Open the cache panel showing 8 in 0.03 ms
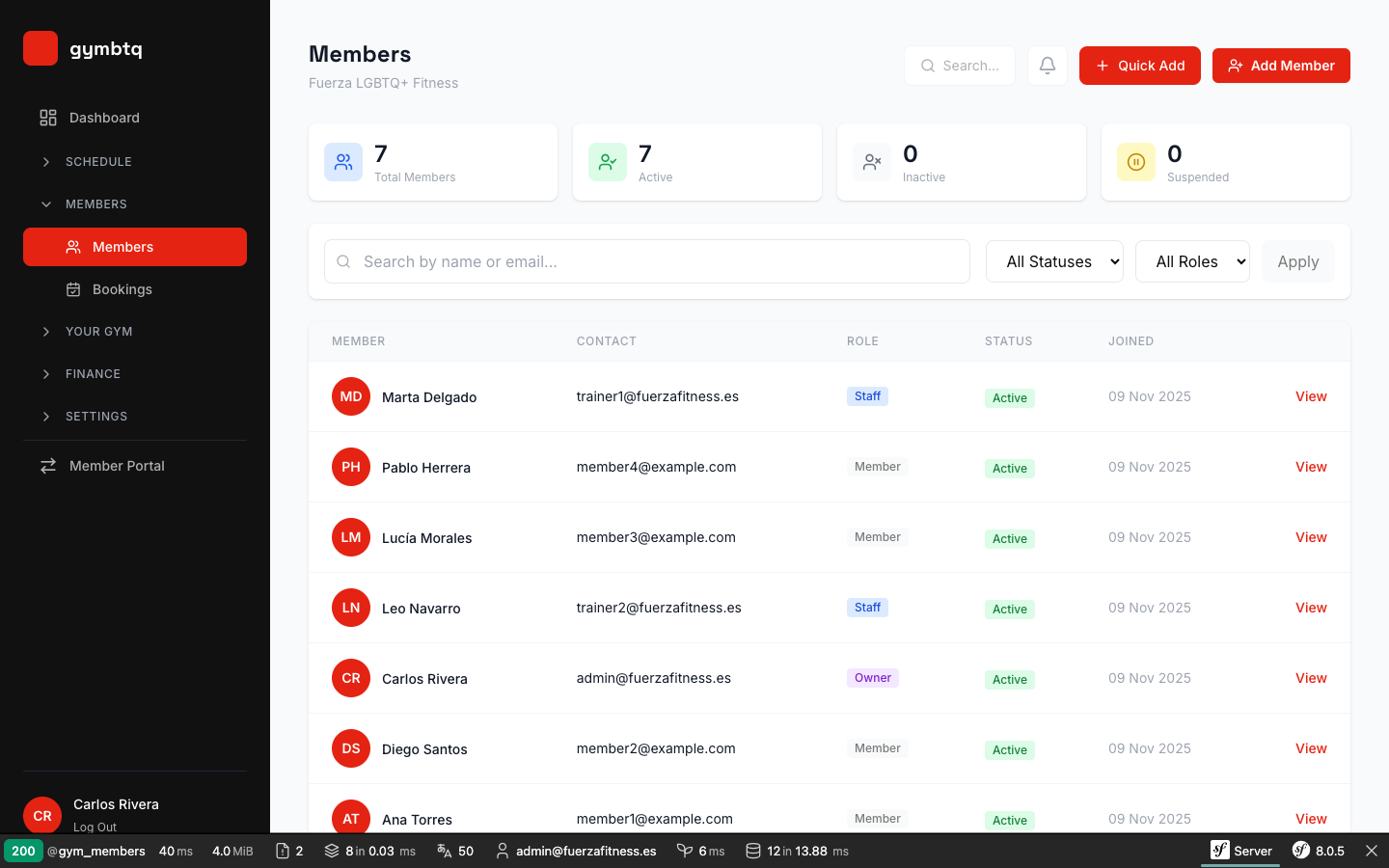 pos(369,851)
